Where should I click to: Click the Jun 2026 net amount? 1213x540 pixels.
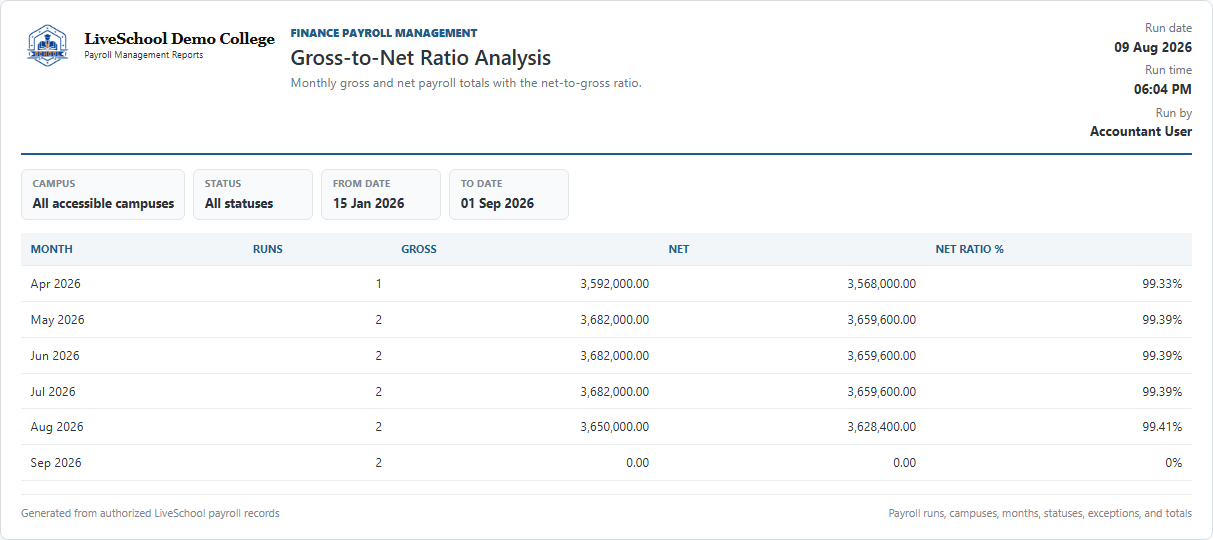tap(882, 356)
